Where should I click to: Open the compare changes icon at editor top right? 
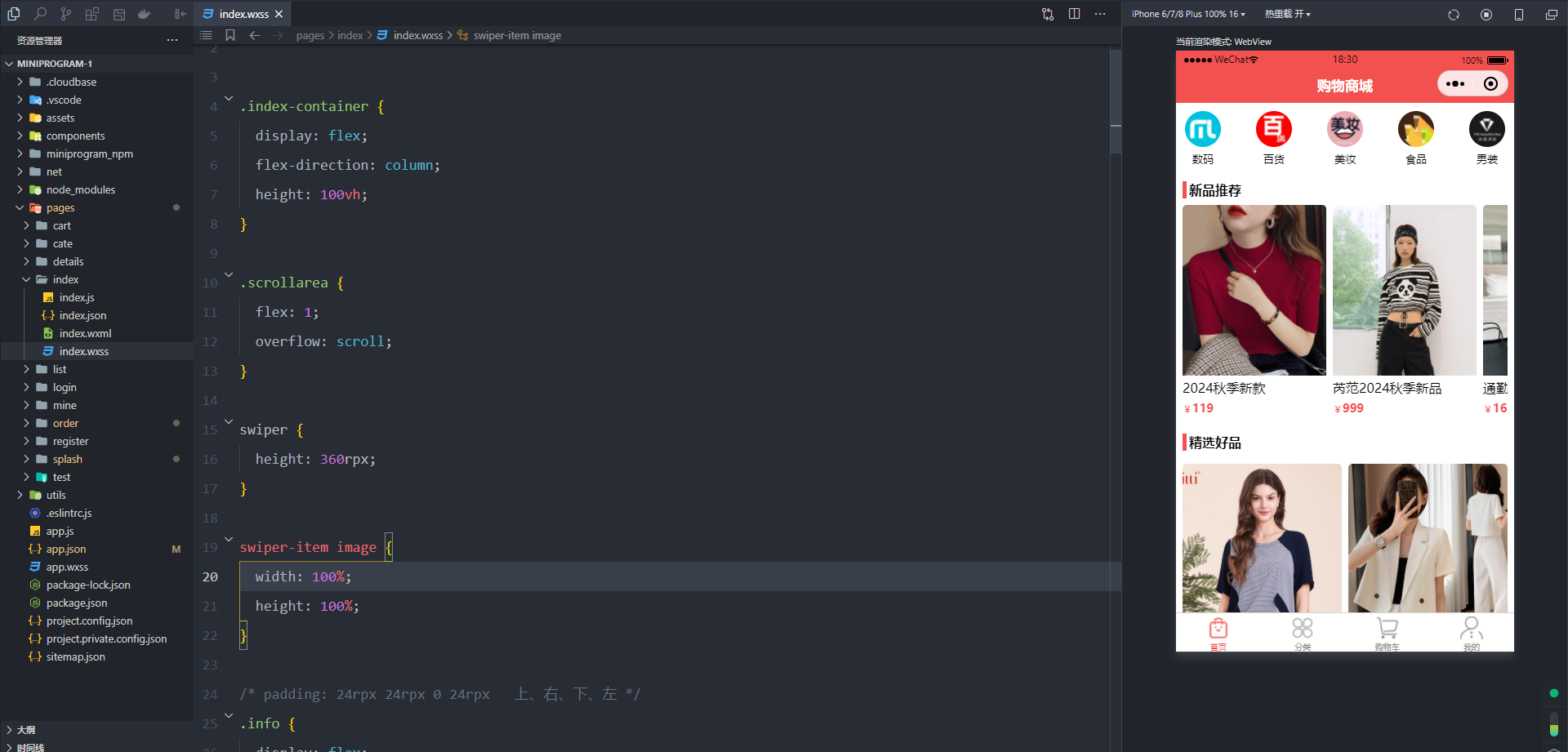[x=1048, y=14]
